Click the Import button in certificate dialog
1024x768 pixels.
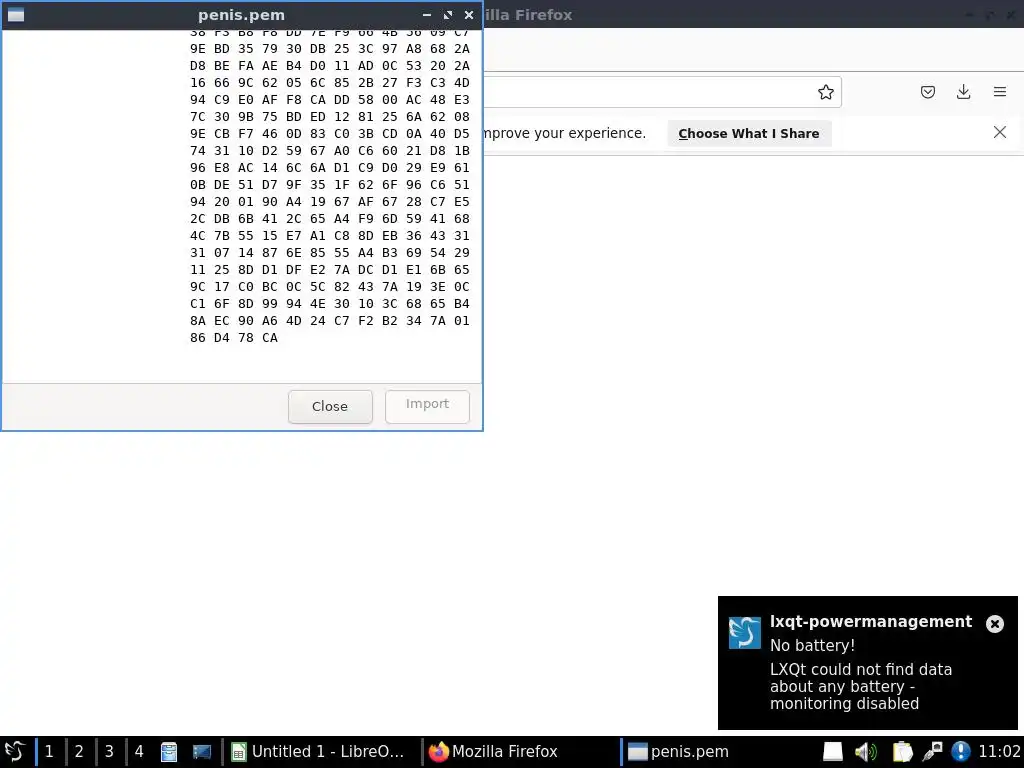[x=427, y=406]
